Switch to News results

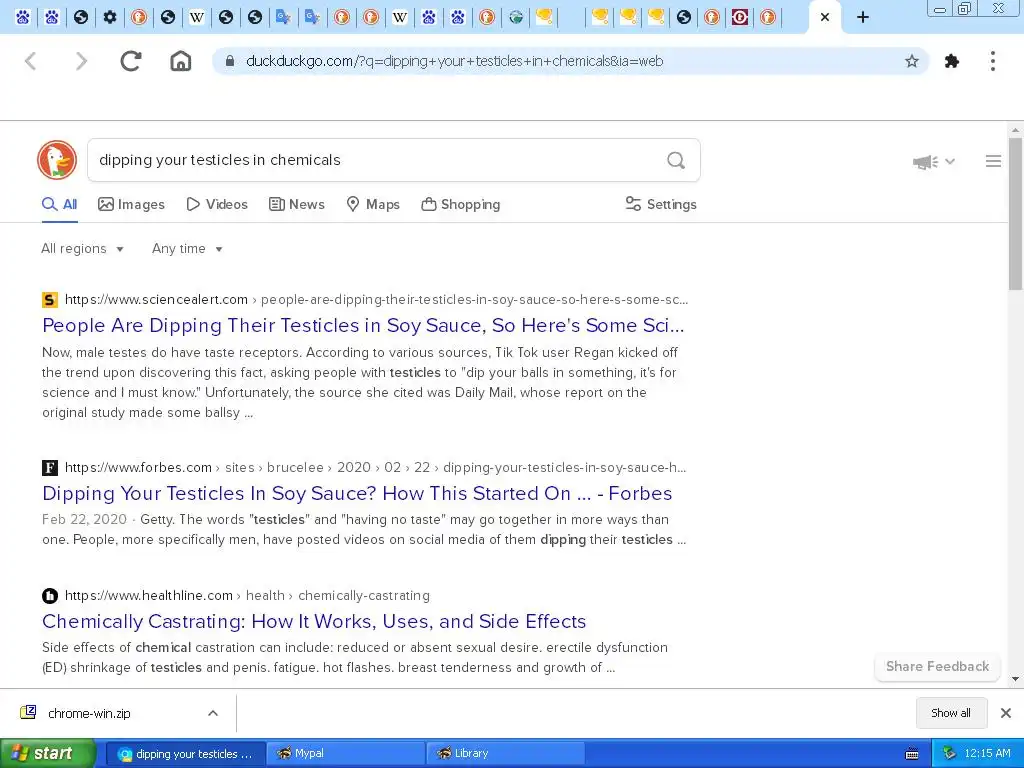pos(296,204)
